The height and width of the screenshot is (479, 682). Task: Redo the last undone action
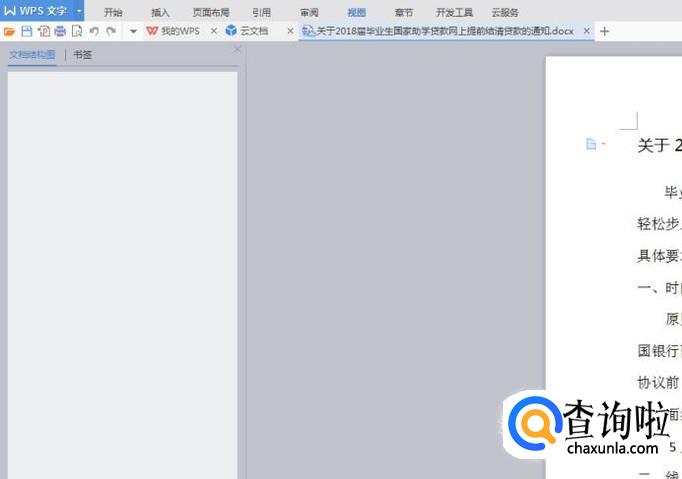coord(111,31)
